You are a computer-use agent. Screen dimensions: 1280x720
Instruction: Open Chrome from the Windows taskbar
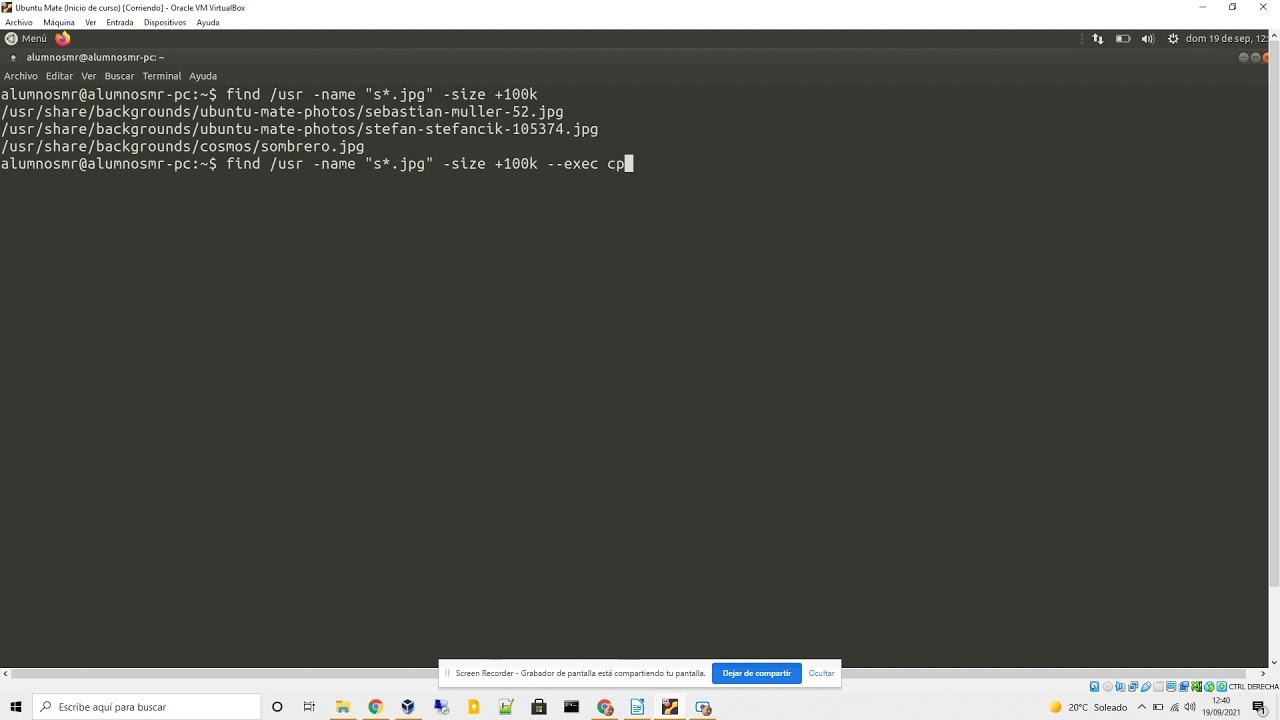(x=375, y=707)
